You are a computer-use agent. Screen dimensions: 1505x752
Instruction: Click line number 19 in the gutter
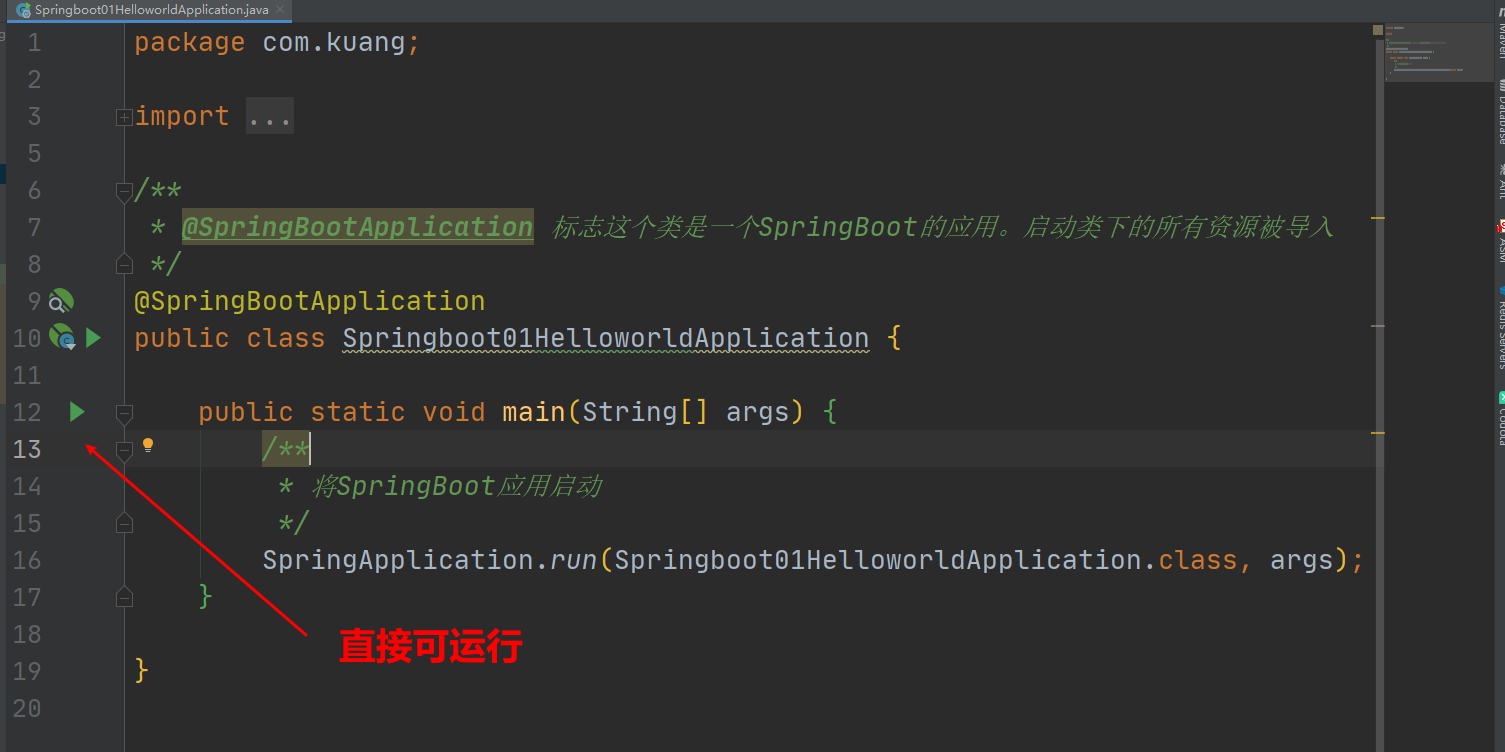tap(27, 671)
